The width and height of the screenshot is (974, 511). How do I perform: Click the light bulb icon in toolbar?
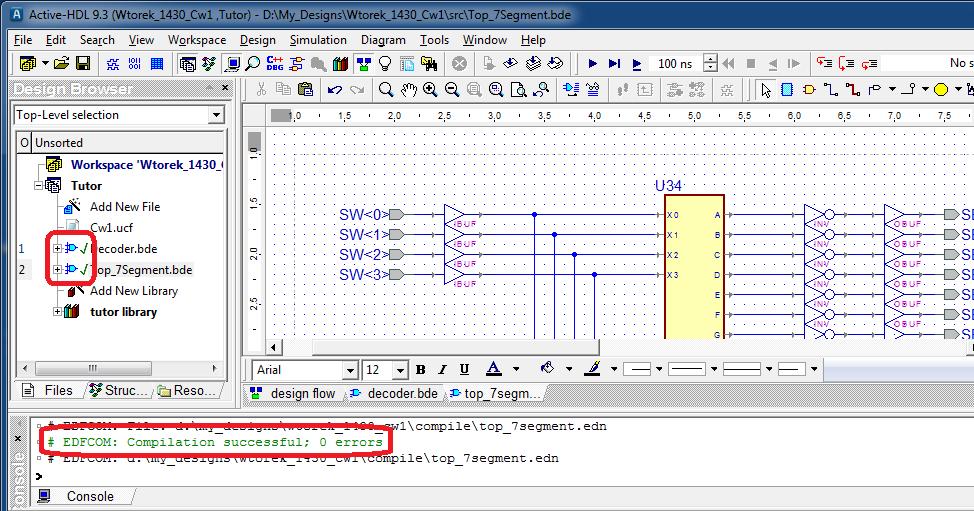385,63
